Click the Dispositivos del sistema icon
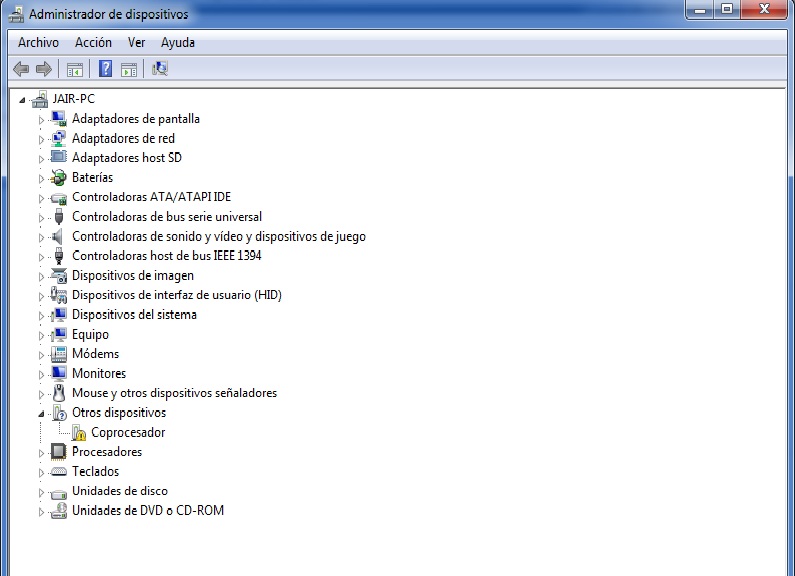795x576 pixels. (59, 315)
